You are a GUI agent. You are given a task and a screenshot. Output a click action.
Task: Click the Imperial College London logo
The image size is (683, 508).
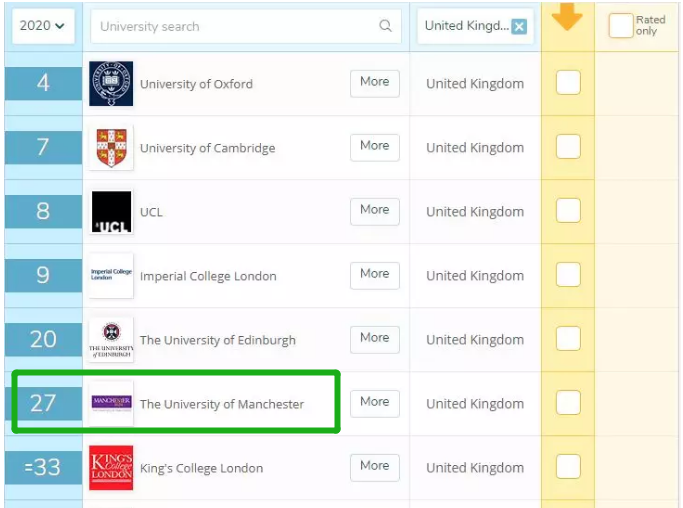tap(110, 276)
